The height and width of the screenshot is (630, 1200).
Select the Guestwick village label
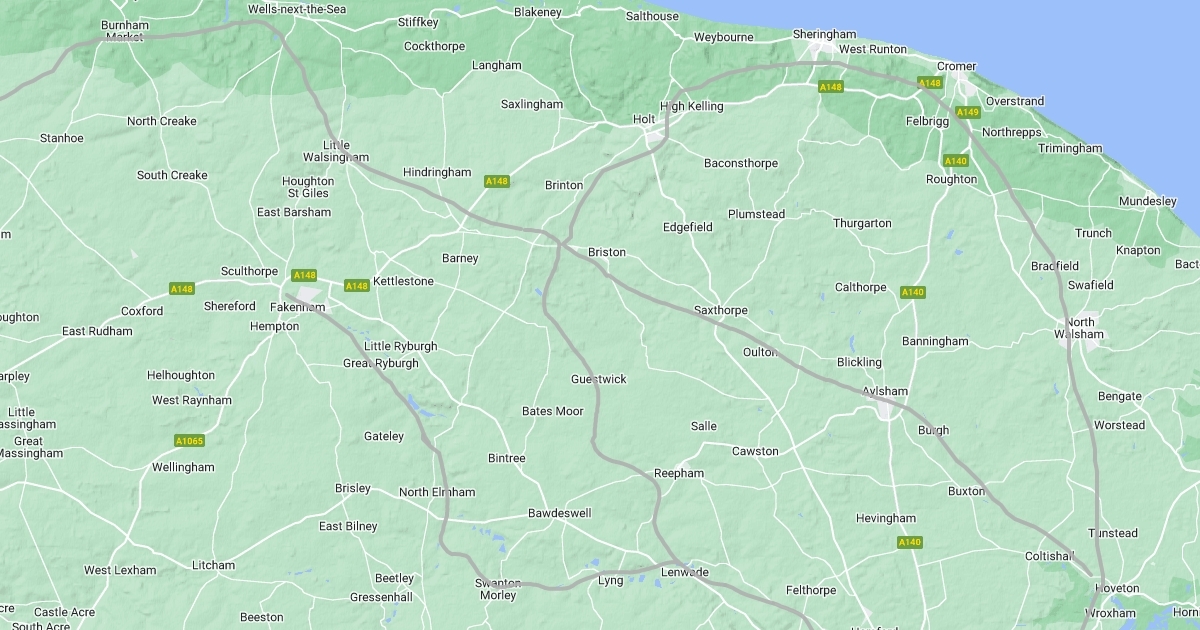(x=599, y=379)
